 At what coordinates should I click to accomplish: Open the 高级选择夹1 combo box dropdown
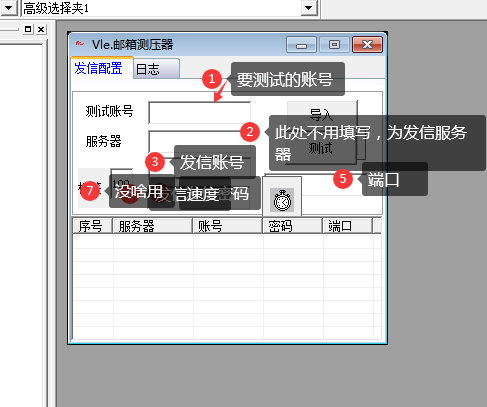[x=309, y=8]
